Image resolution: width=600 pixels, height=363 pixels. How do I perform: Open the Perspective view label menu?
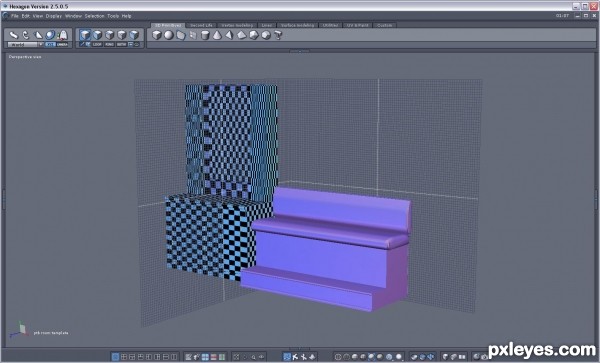(25, 57)
